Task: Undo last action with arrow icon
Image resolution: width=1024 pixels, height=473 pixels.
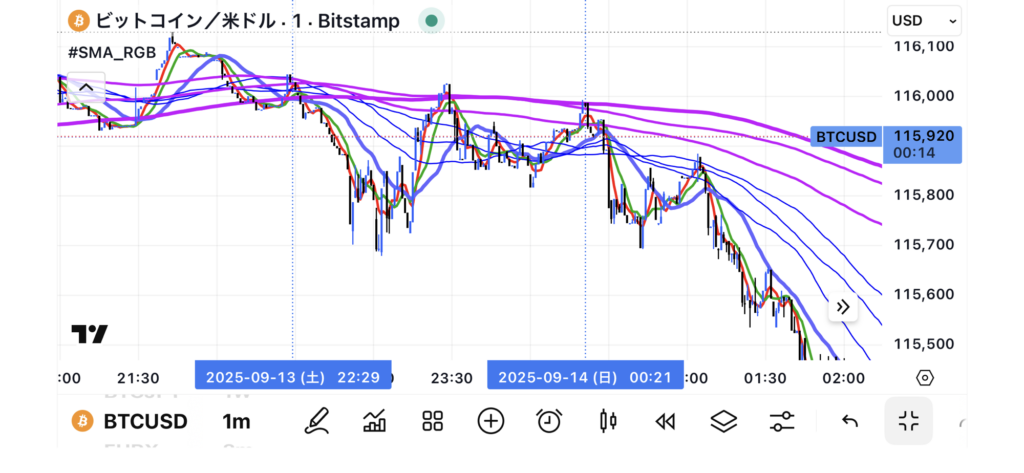Action: tap(850, 421)
